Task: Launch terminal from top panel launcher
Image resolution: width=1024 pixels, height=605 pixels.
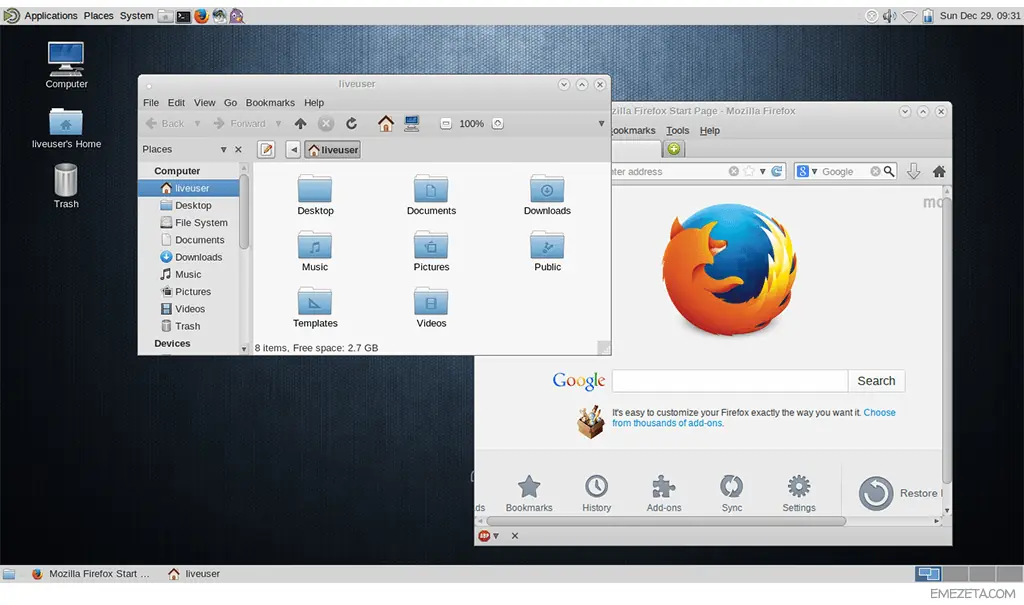Action: point(184,16)
